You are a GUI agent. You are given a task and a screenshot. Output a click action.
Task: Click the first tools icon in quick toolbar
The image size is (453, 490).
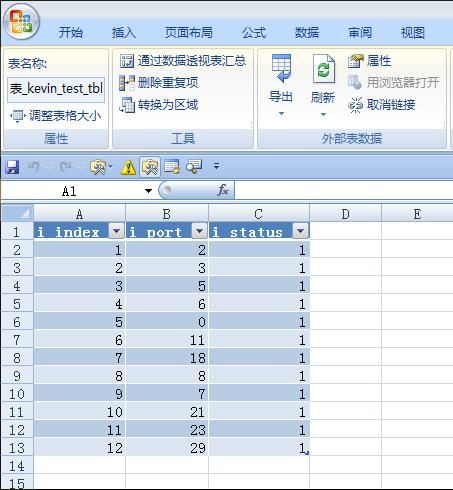click(x=98, y=167)
